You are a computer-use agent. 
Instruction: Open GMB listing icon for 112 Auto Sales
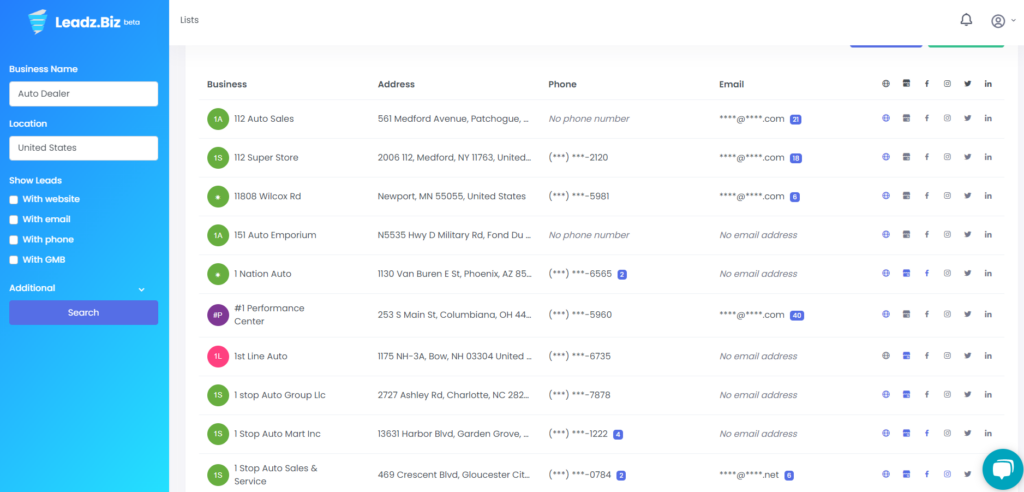click(x=906, y=118)
